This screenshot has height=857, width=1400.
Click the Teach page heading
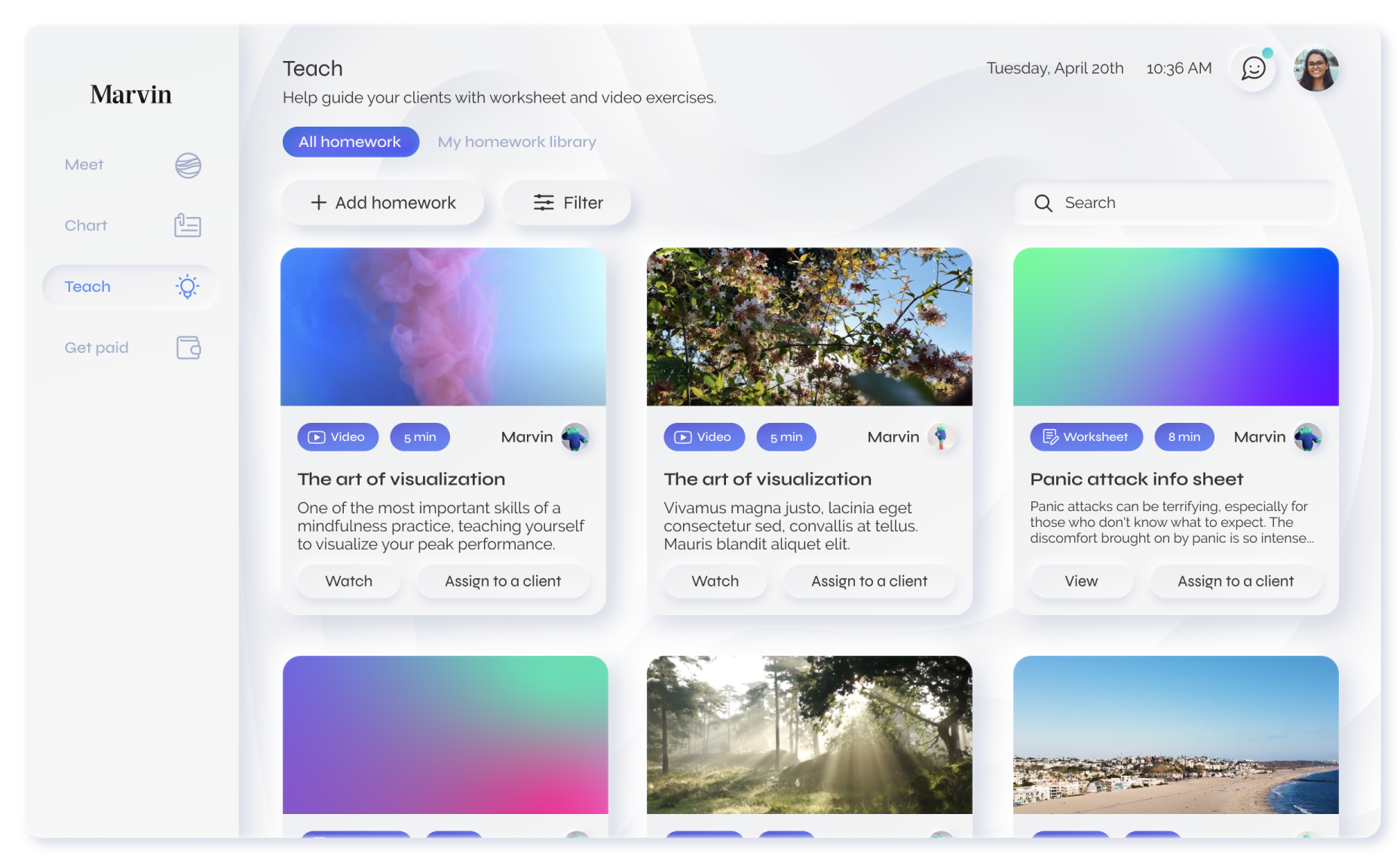click(x=313, y=69)
